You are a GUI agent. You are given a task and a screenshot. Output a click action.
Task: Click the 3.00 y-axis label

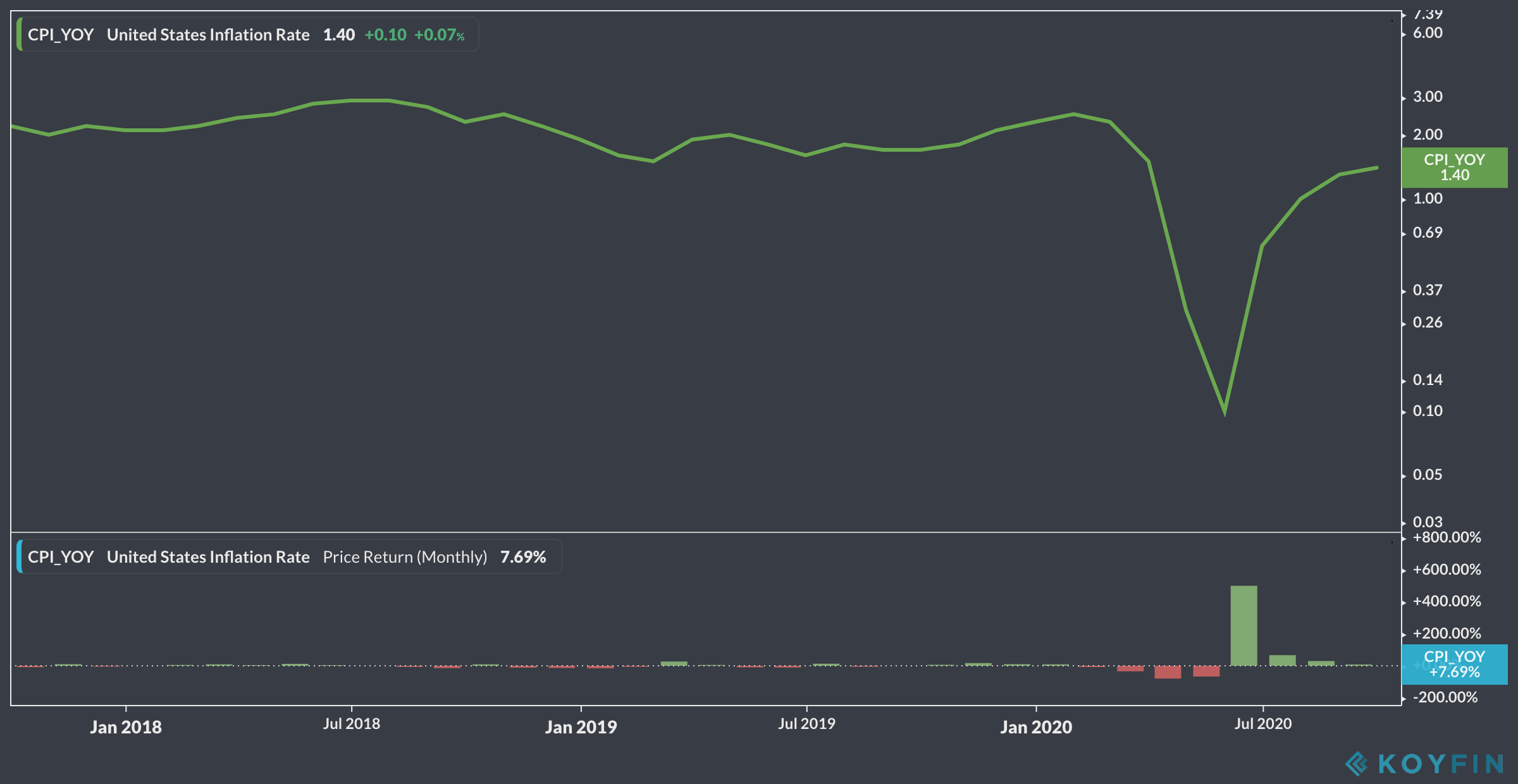click(1428, 97)
